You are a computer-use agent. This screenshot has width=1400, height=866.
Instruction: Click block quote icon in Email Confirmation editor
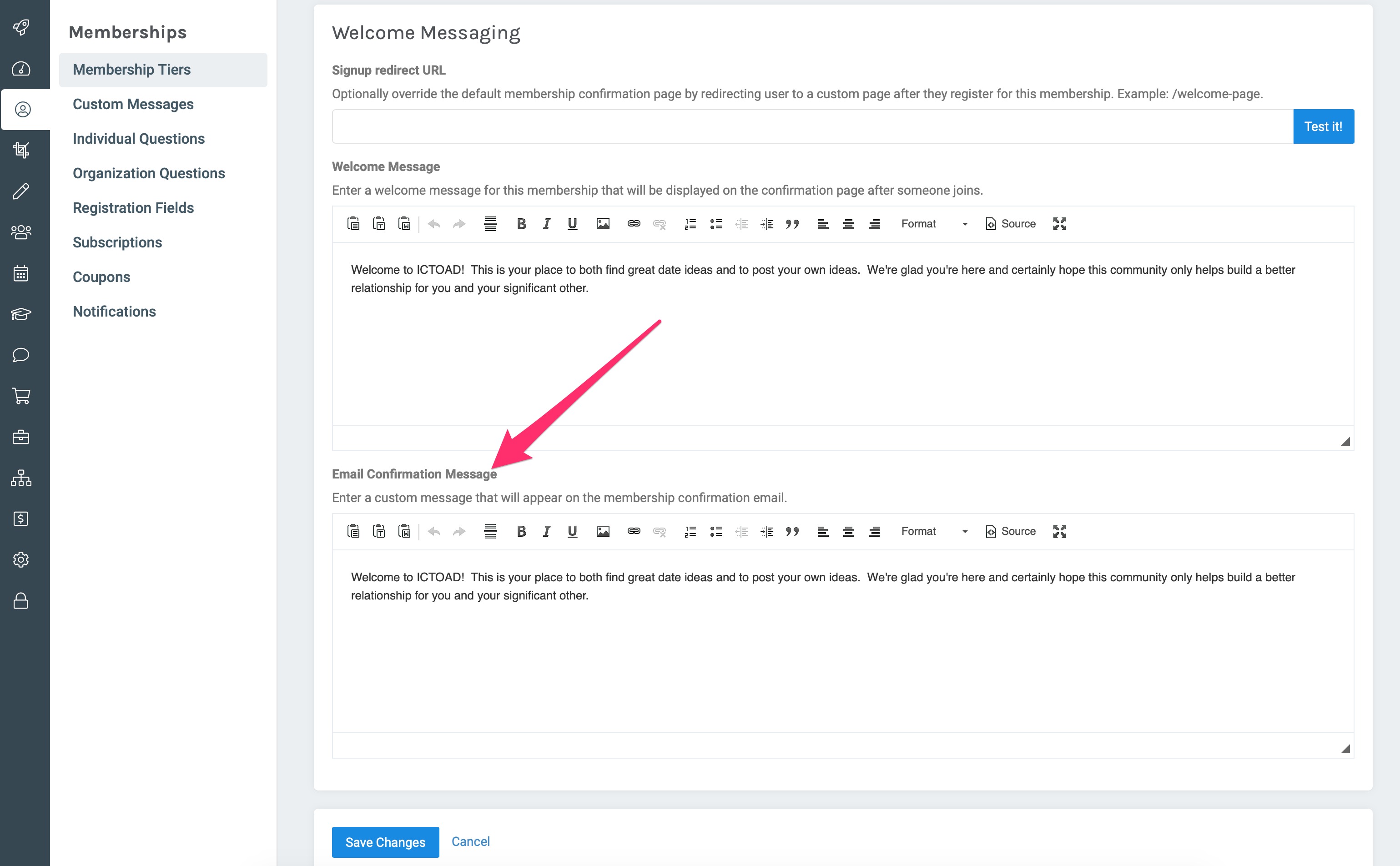click(x=792, y=532)
